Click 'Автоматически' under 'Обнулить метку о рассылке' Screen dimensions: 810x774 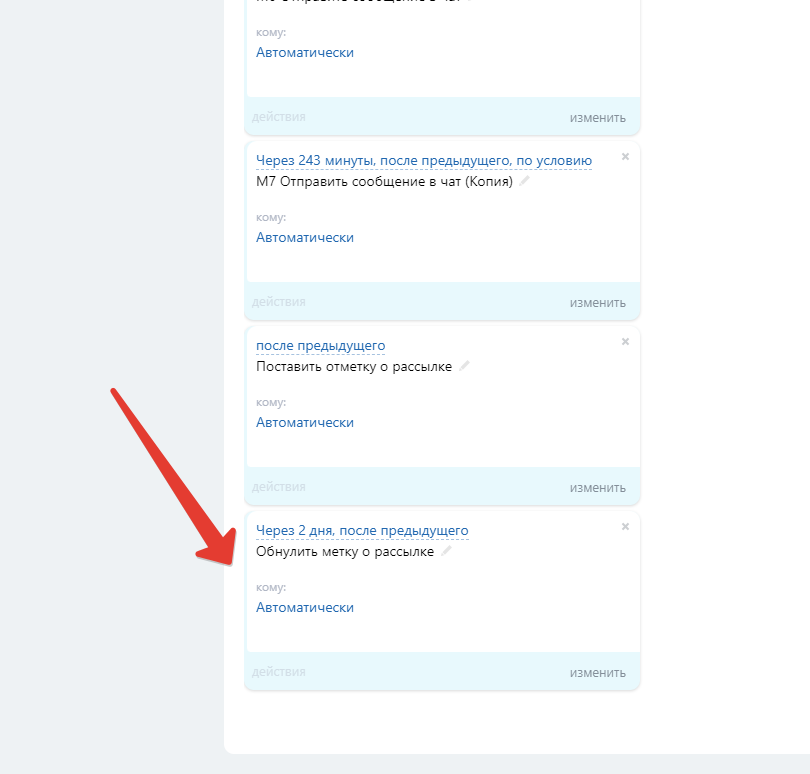pyautogui.click(x=305, y=607)
